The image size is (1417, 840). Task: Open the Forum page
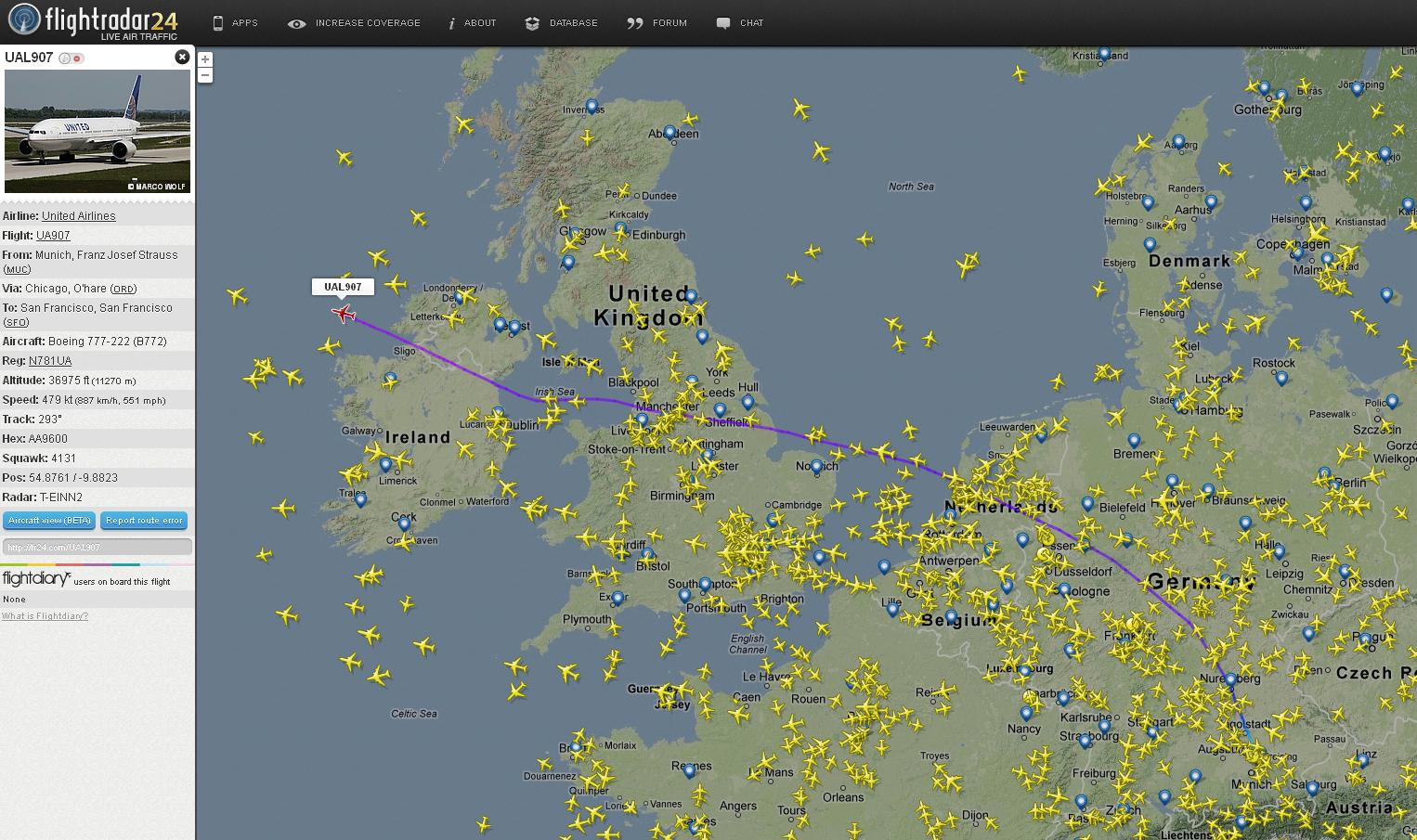point(657,22)
